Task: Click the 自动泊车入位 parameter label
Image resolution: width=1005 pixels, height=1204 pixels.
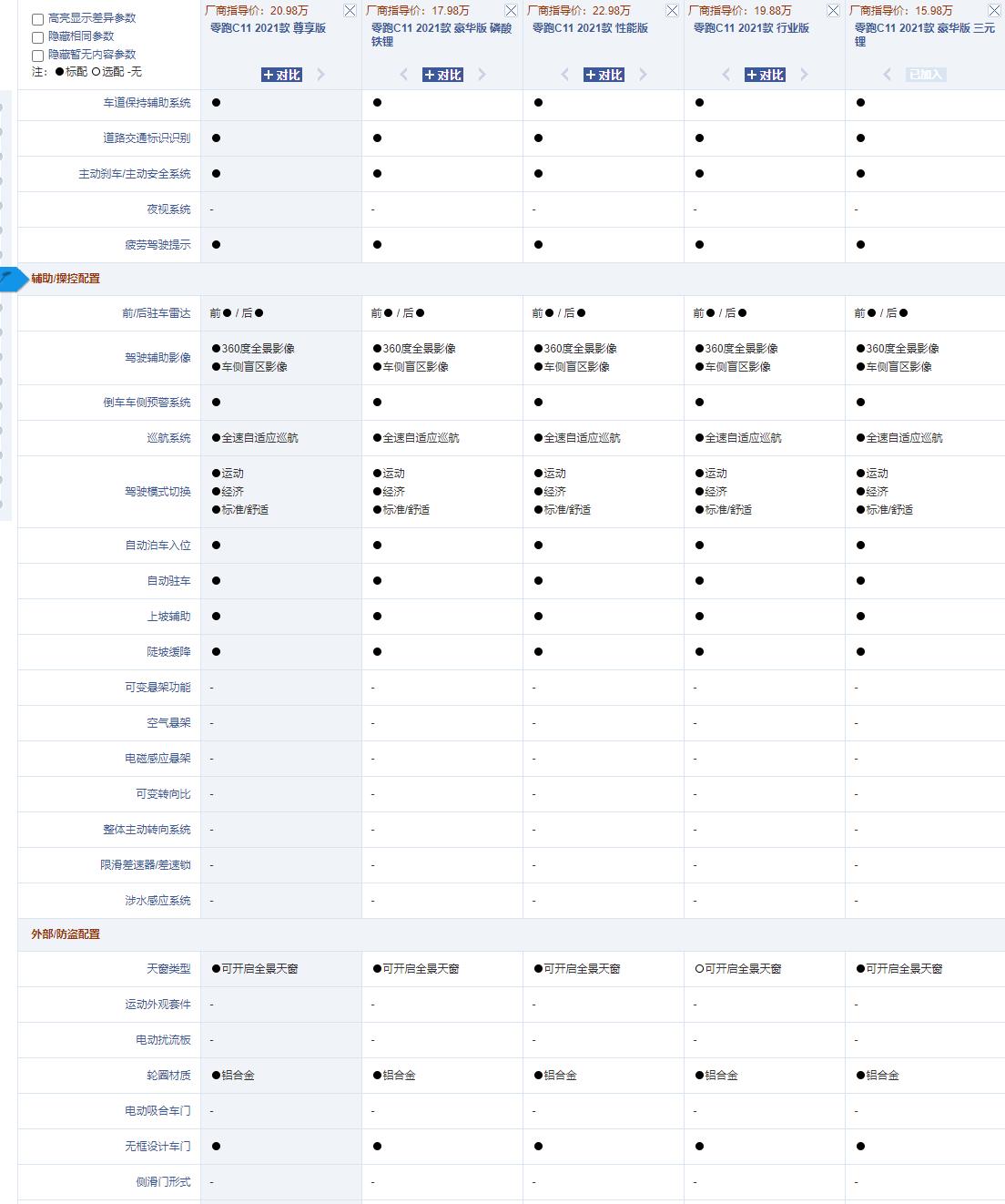Action: (x=157, y=546)
